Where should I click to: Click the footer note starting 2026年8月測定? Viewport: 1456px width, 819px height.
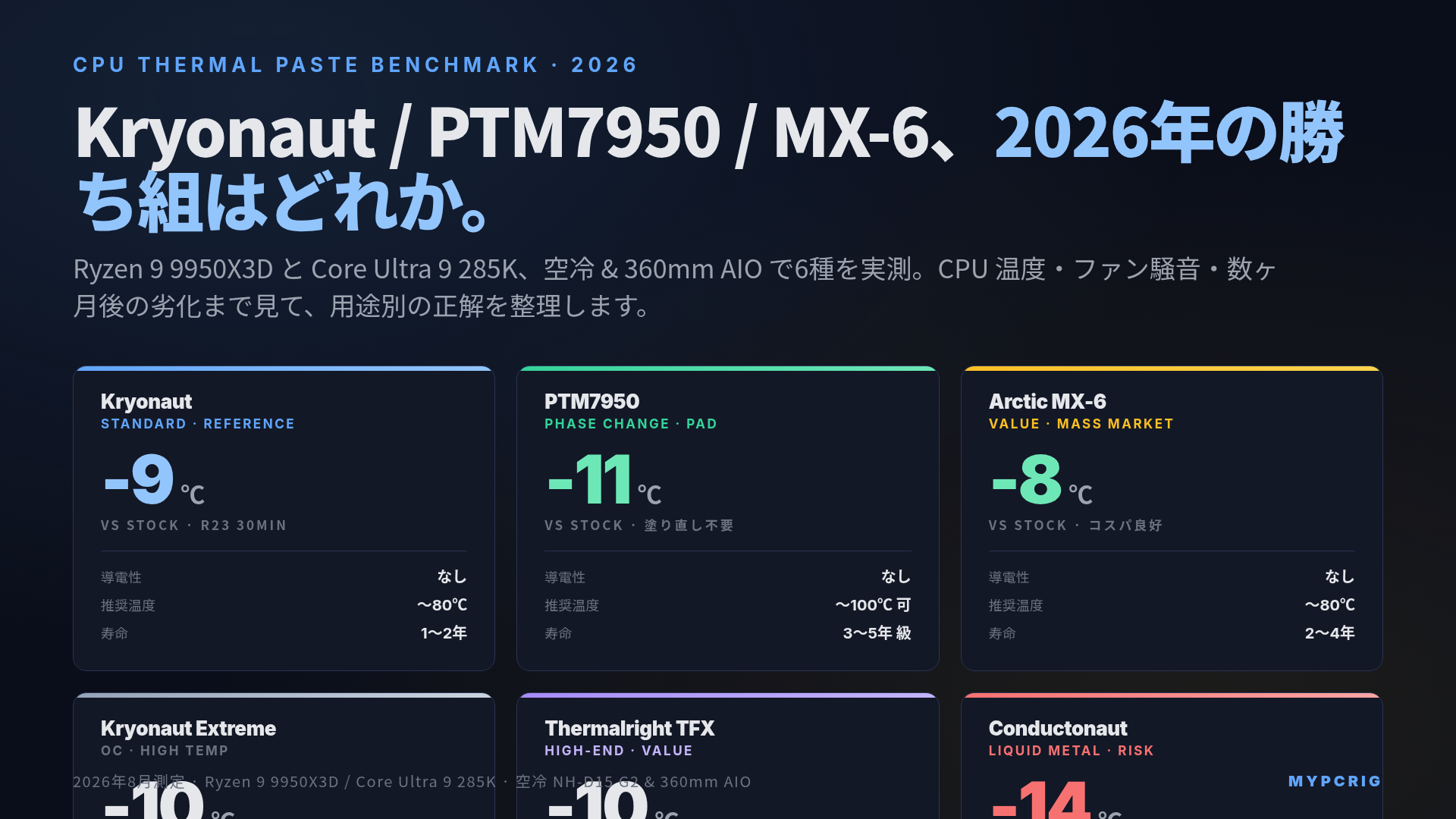pyautogui.click(x=412, y=782)
